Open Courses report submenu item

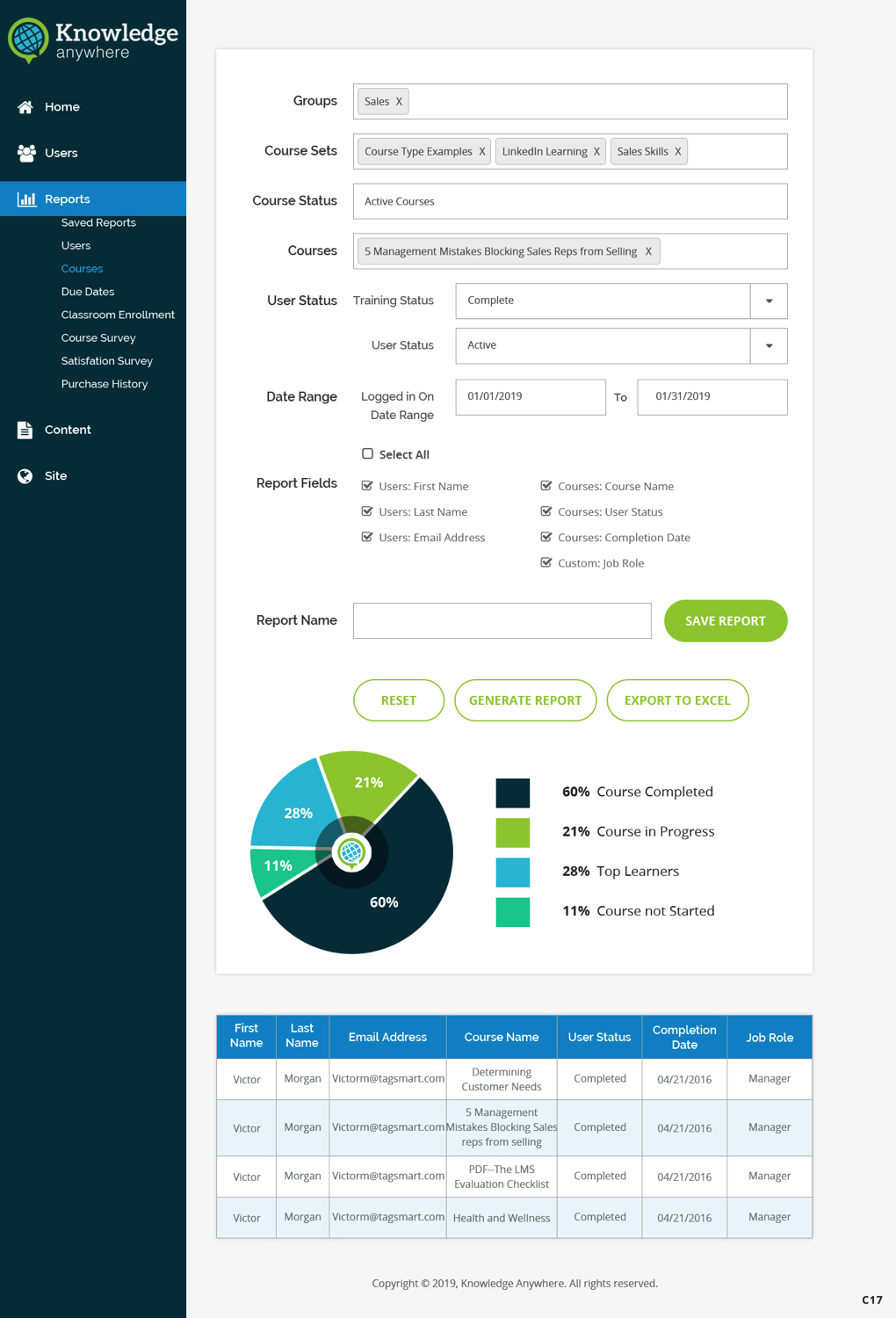coord(82,269)
